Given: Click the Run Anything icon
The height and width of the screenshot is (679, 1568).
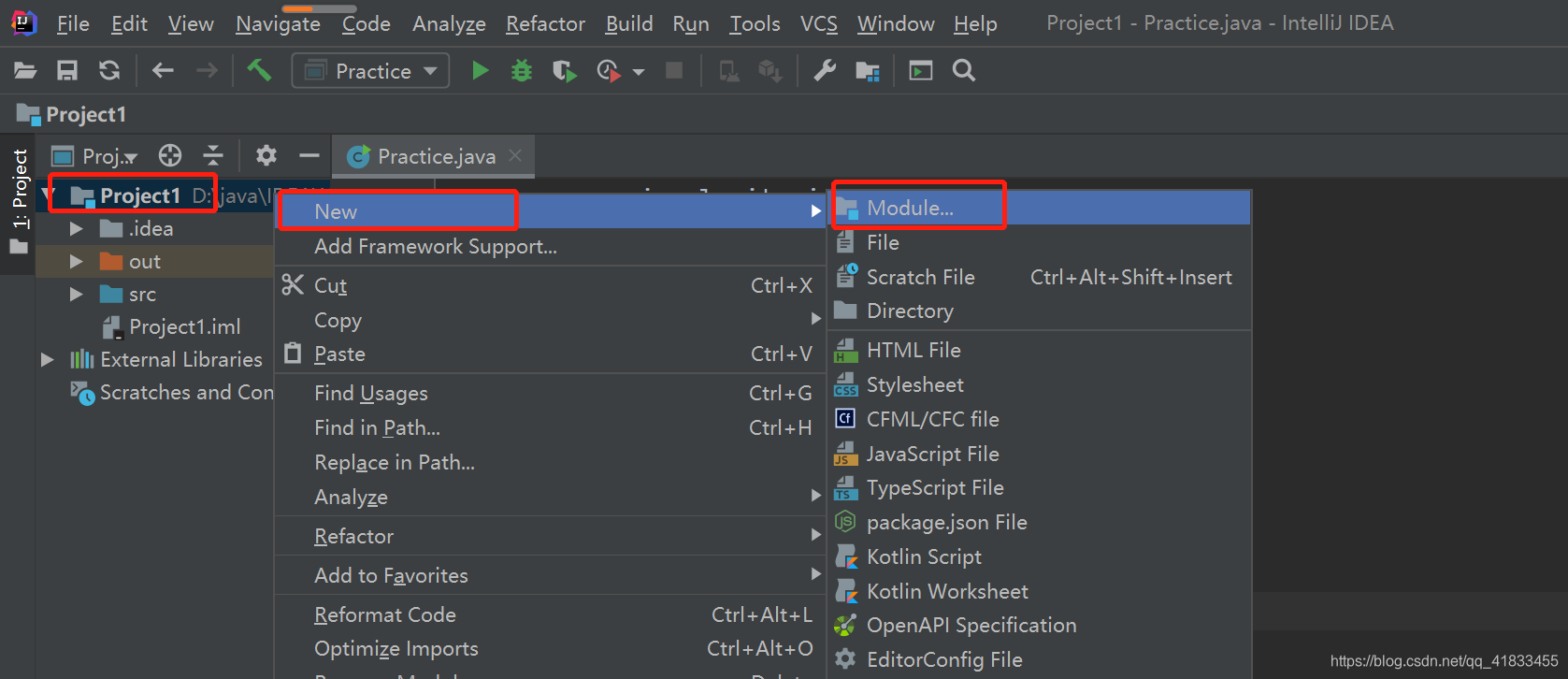Looking at the screenshot, I should [921, 71].
